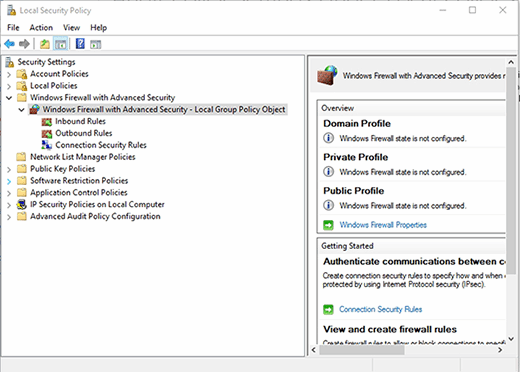This screenshot has width=520, height=372.
Task: Select Software Restriction Policies label
Action: click(79, 181)
